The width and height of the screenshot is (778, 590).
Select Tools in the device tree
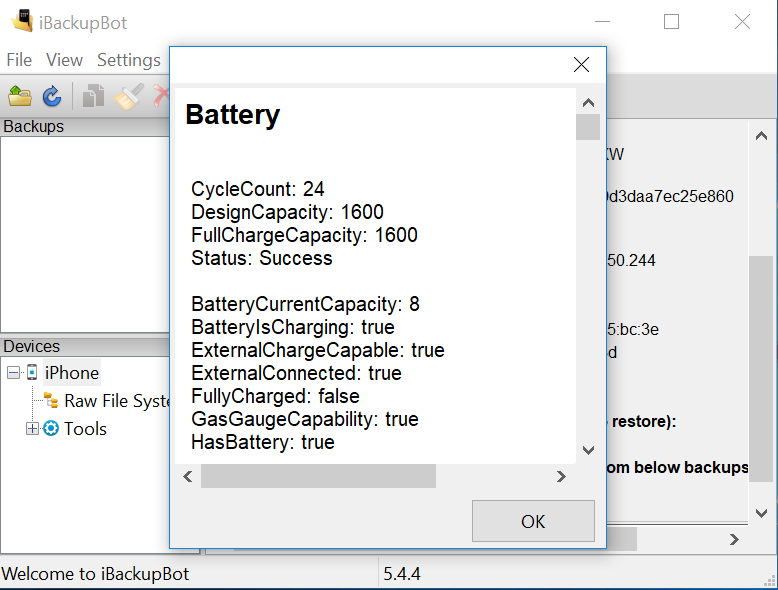point(85,429)
